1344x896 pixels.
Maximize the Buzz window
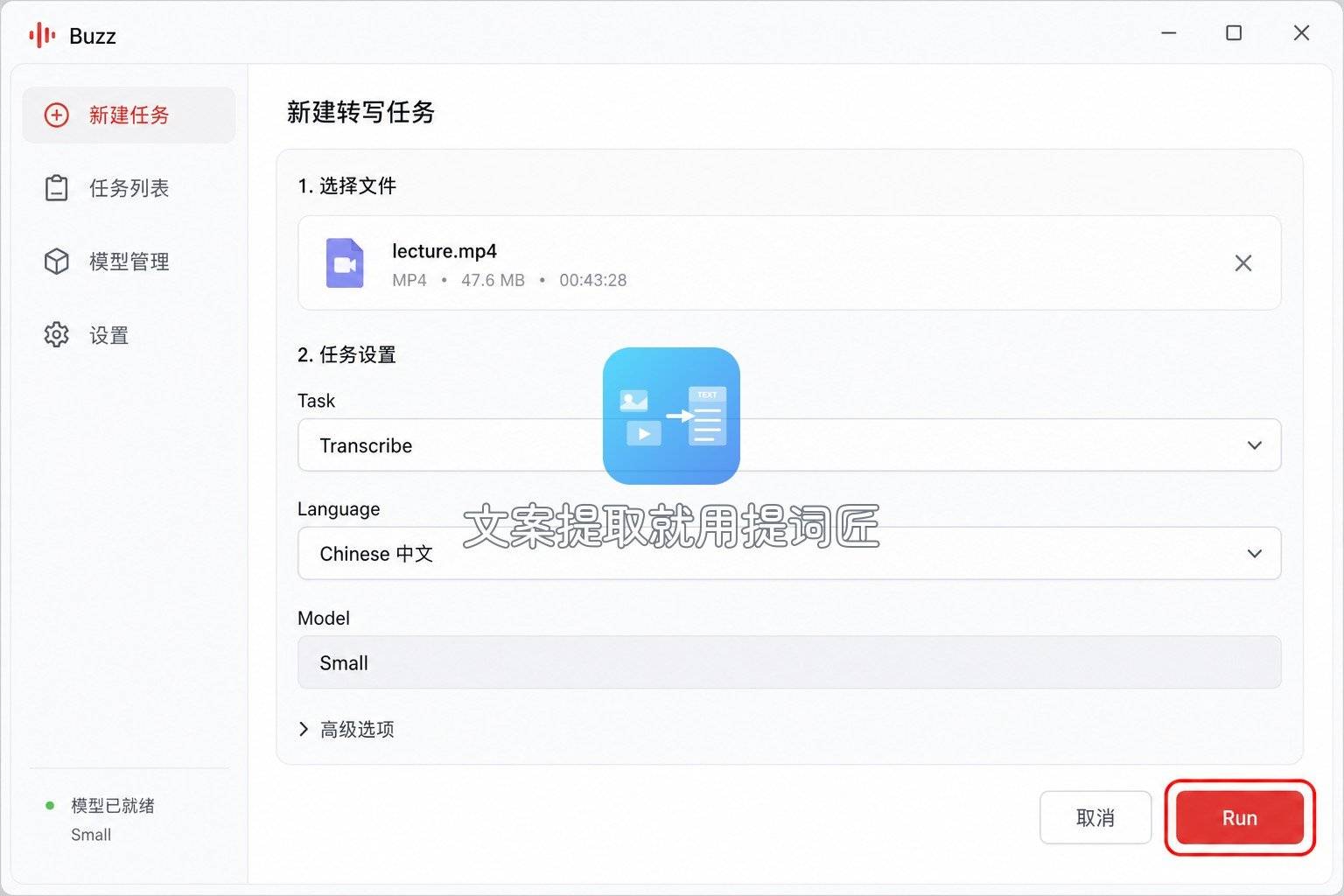[x=1234, y=33]
